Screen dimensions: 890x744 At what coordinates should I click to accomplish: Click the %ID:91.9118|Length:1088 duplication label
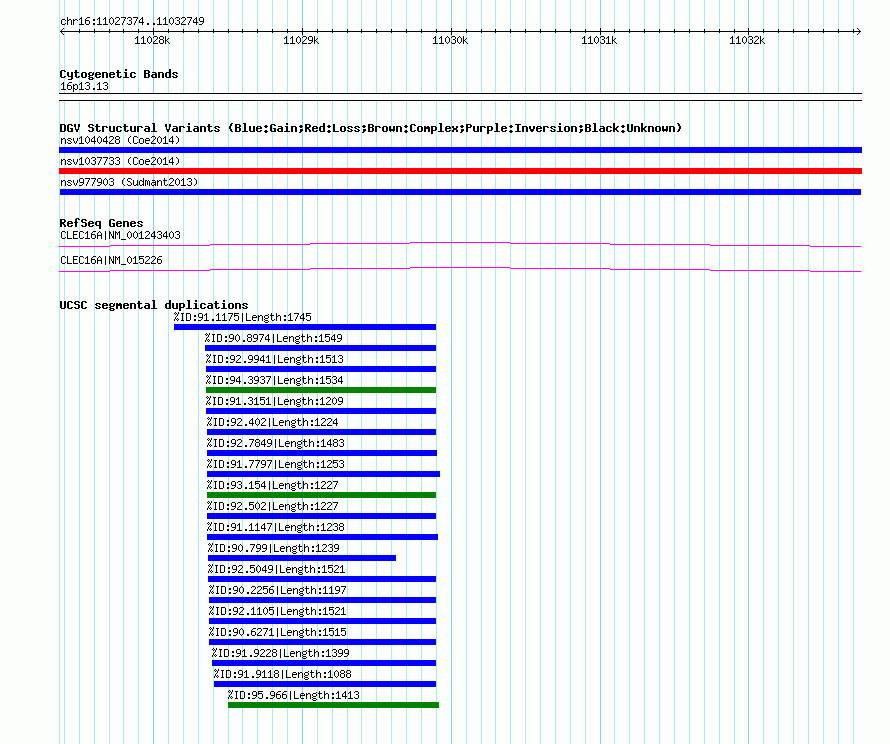click(283, 674)
